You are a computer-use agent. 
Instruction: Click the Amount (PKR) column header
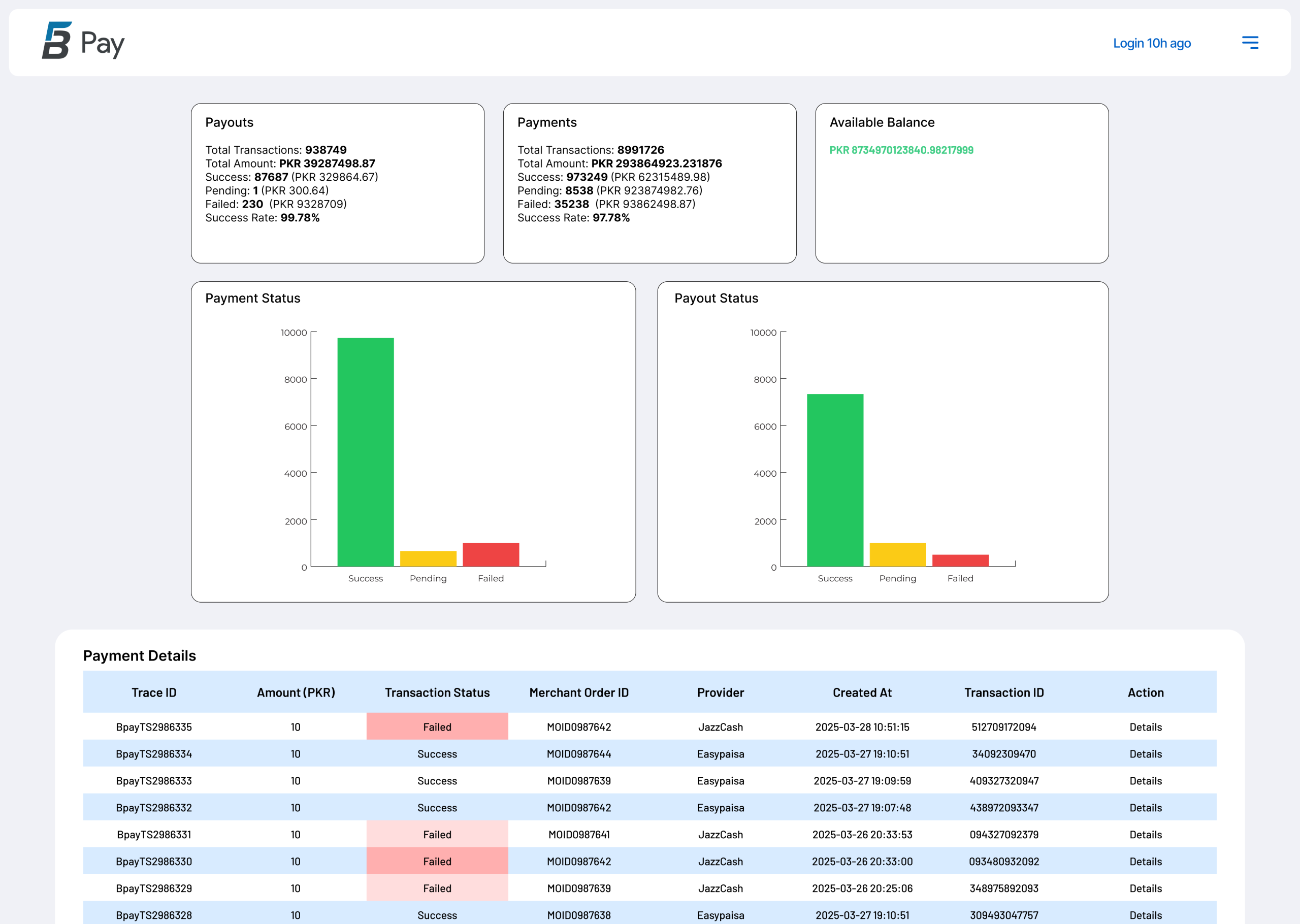point(296,692)
